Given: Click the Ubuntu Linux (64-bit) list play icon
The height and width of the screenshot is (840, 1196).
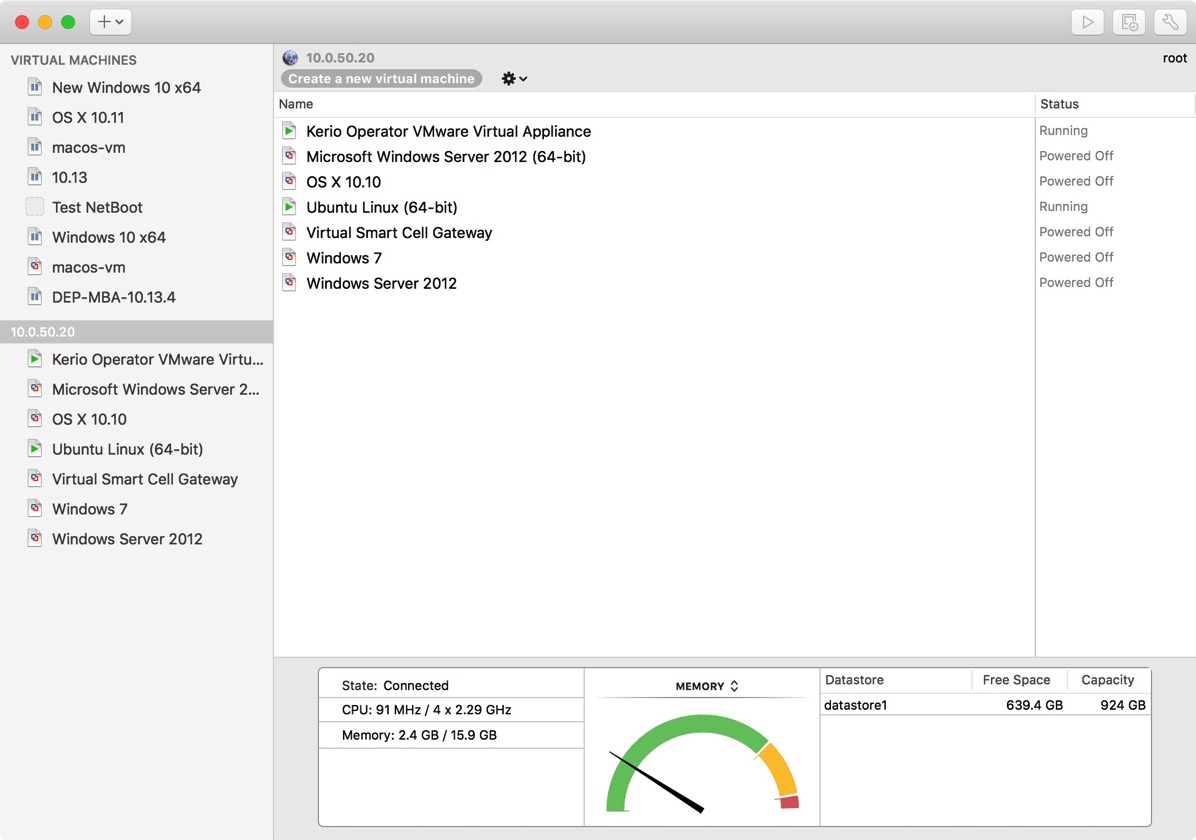Looking at the screenshot, I should pyautogui.click(x=289, y=207).
